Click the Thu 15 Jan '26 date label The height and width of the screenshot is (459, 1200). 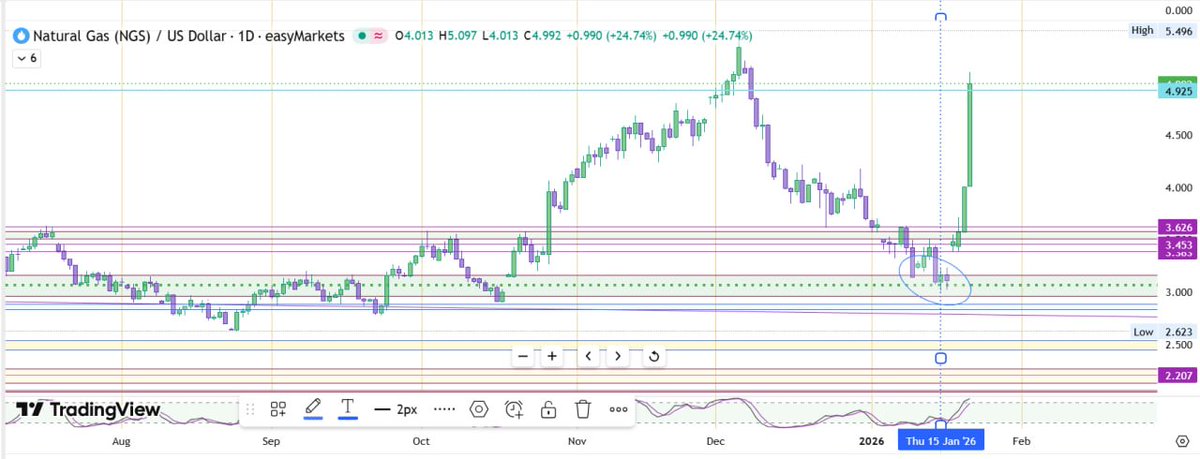pyautogui.click(x=940, y=439)
